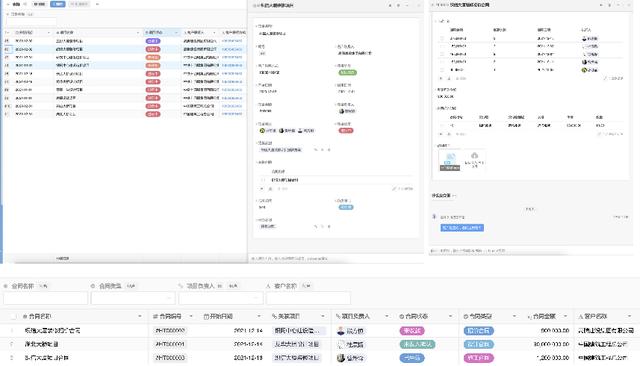The width and height of the screenshot is (640, 366).
Task: Open dropdown arrow of highlighted status column in top-left table
Action: 176,33
